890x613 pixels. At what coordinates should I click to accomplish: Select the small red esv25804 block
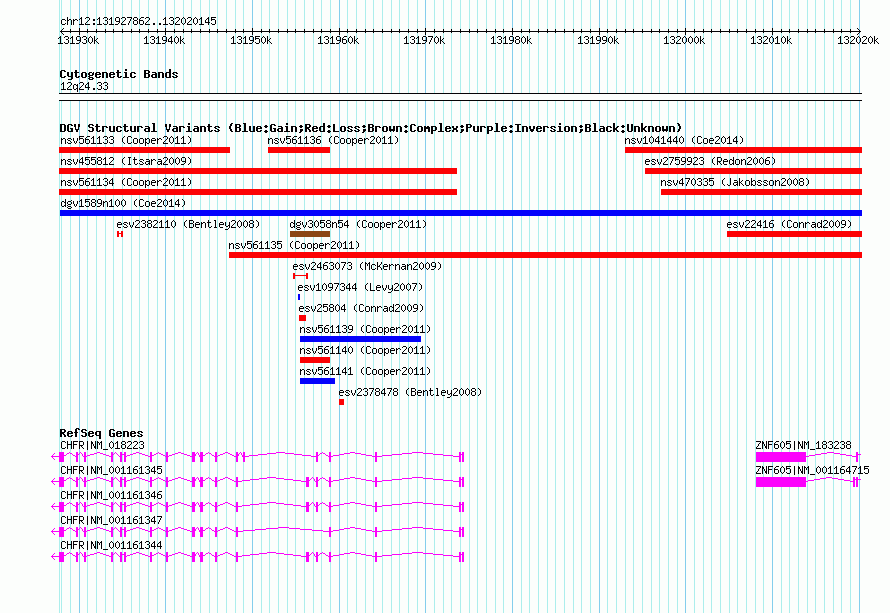click(303, 318)
